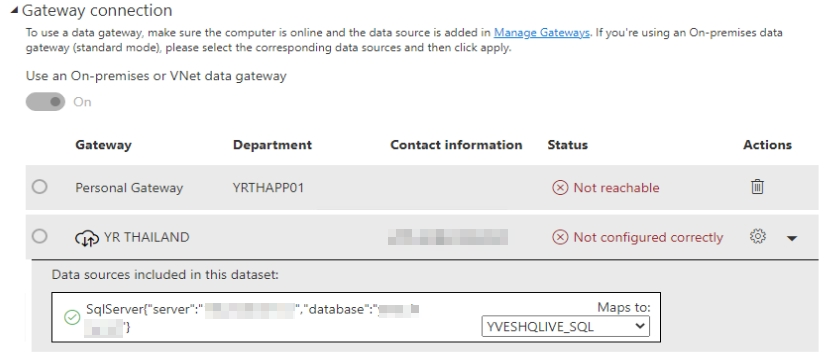Click the Not configured correctly status text
Screen dimensions: 830x360
point(648,238)
